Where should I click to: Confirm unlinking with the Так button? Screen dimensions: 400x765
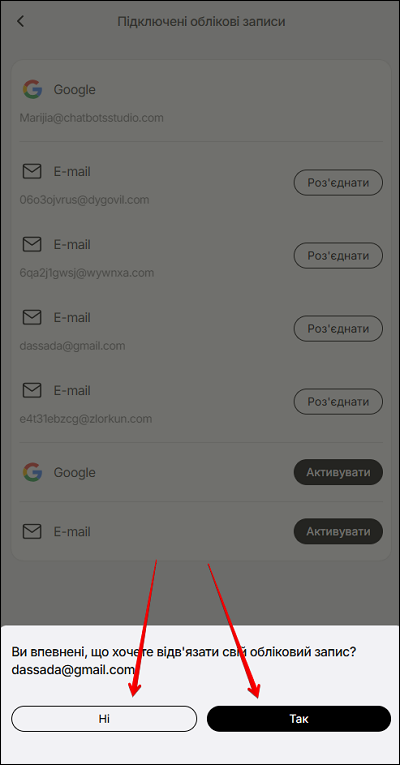299,719
